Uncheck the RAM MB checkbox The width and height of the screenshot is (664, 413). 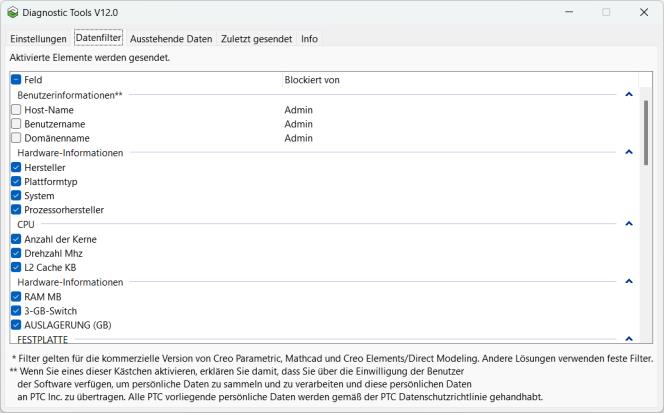pos(16,297)
